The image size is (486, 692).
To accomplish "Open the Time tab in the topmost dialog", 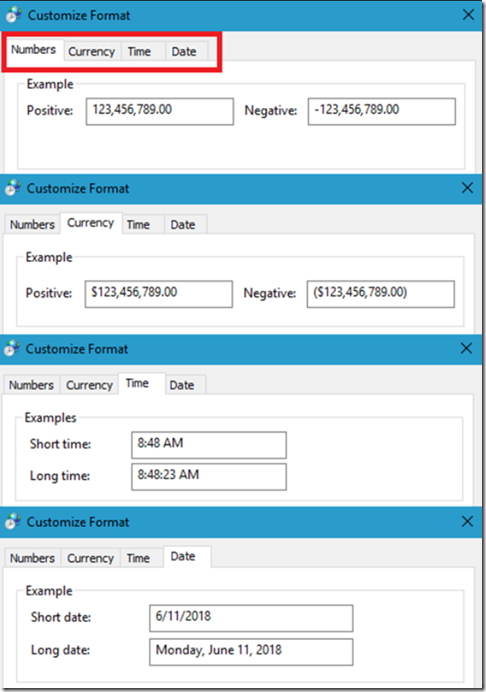I will coord(139,51).
